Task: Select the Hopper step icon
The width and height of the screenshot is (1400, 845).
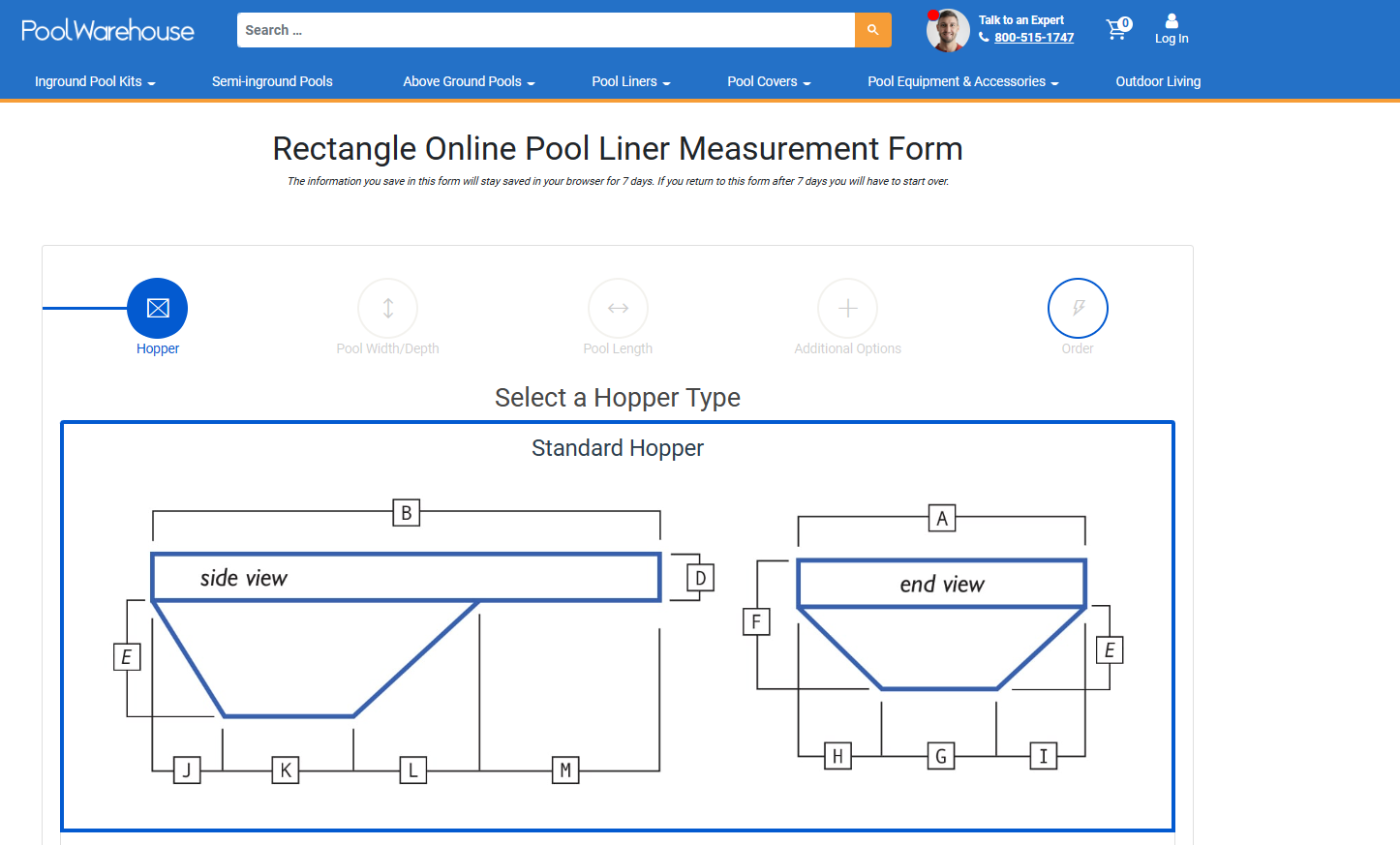Action: click(x=158, y=308)
